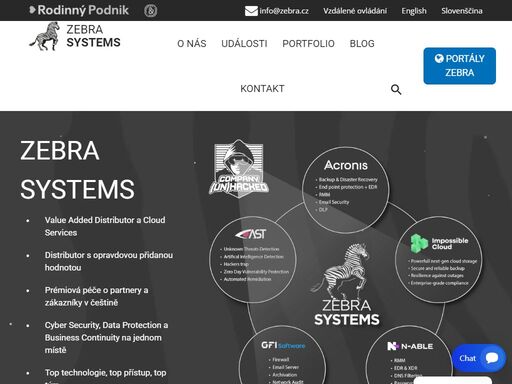The height and width of the screenshot is (384, 512).
Task: Click the envelope email icon
Action: pos(251,11)
